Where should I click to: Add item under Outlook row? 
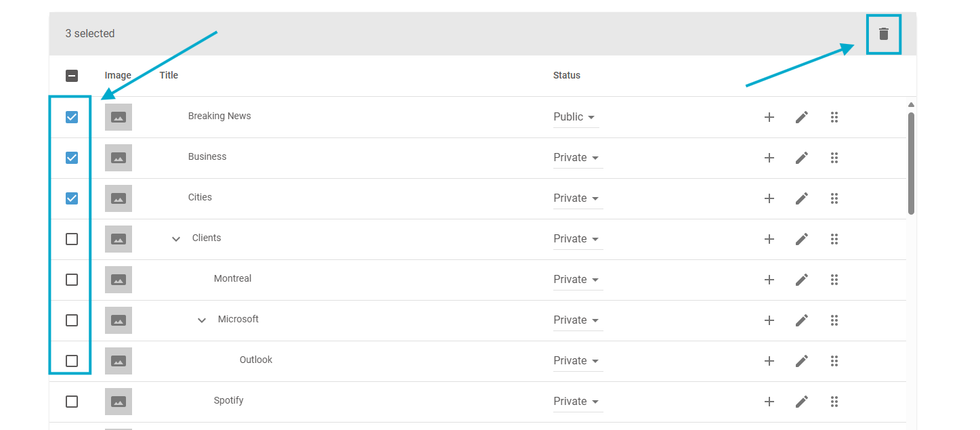tap(769, 361)
